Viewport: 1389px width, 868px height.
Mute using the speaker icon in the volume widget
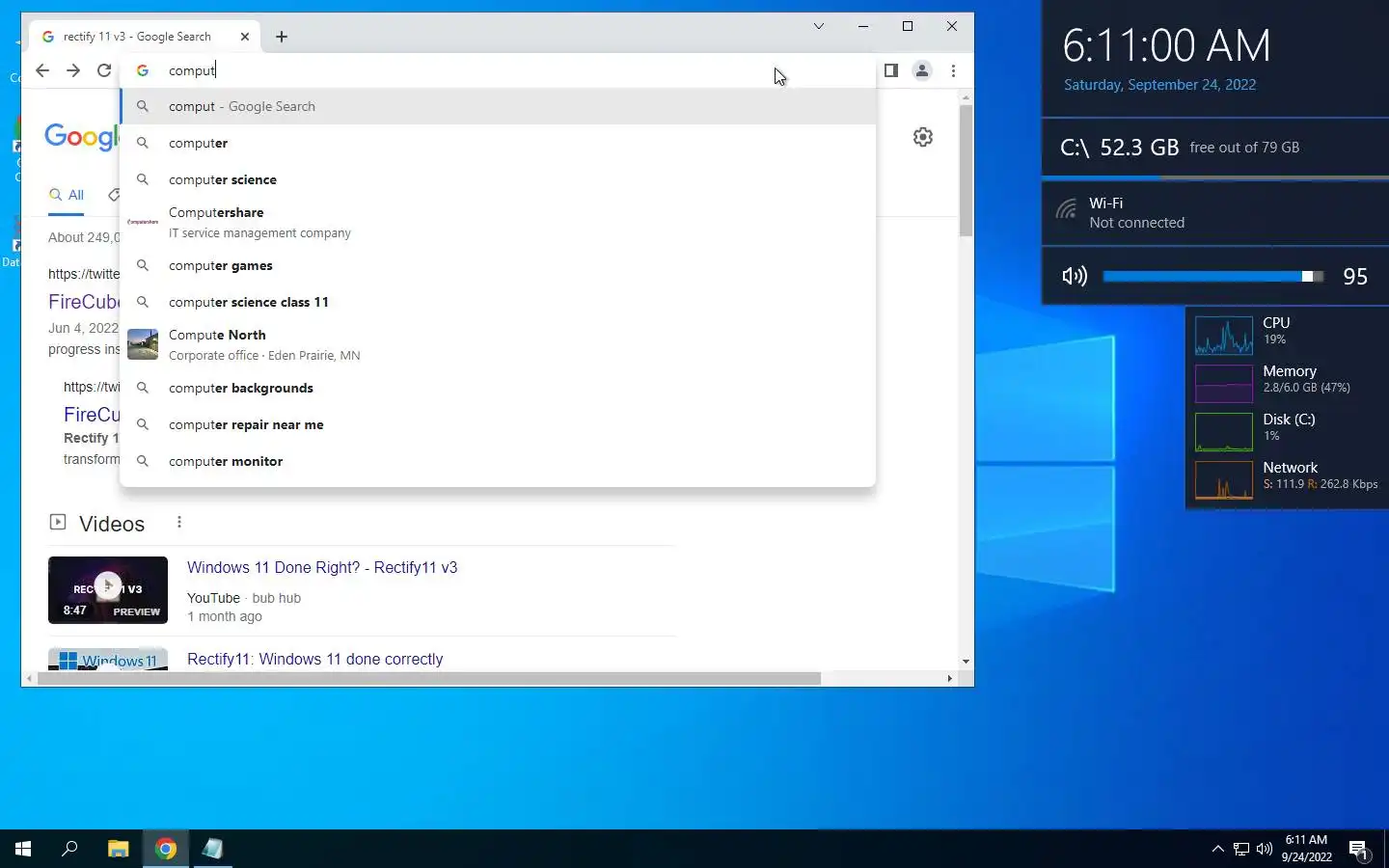(1075, 277)
